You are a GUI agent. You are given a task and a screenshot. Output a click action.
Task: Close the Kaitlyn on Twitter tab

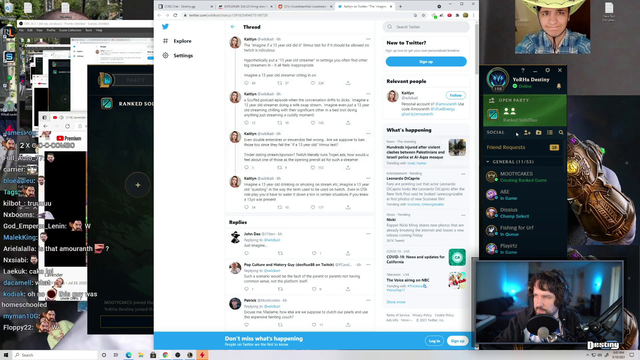click(x=391, y=7)
